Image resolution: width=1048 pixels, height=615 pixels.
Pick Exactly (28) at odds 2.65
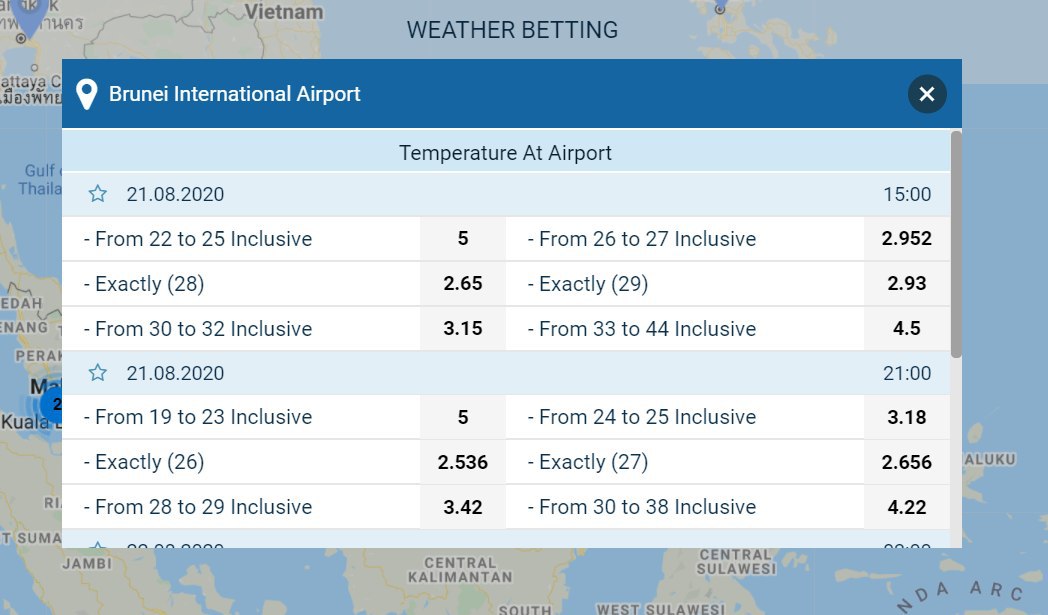click(463, 283)
